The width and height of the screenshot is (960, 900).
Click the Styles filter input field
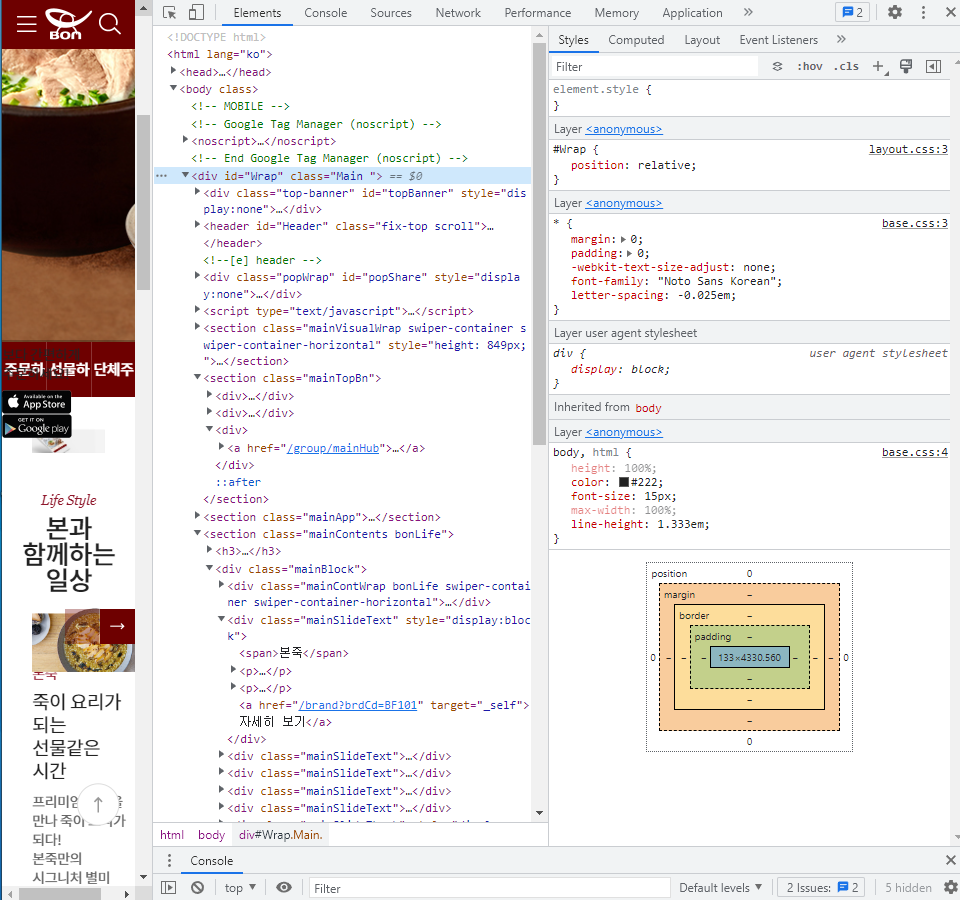(x=654, y=67)
